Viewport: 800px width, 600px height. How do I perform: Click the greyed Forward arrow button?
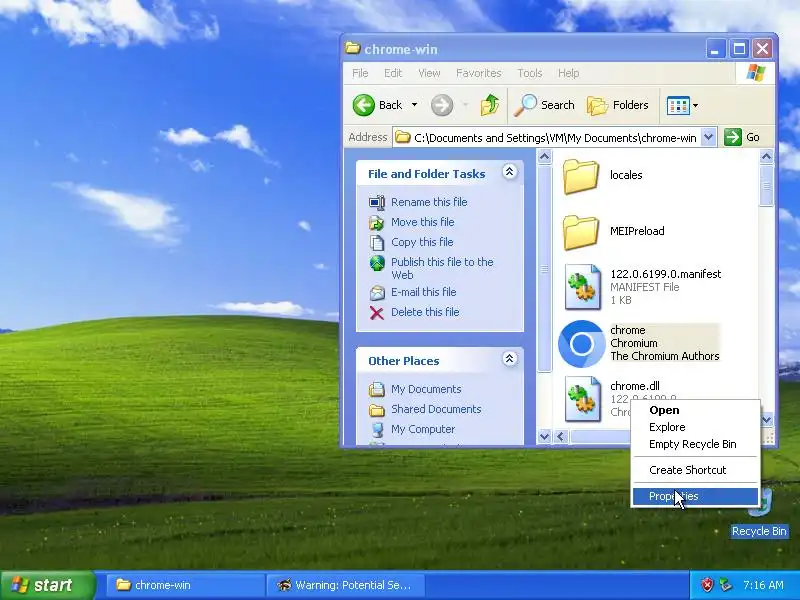[441, 105]
